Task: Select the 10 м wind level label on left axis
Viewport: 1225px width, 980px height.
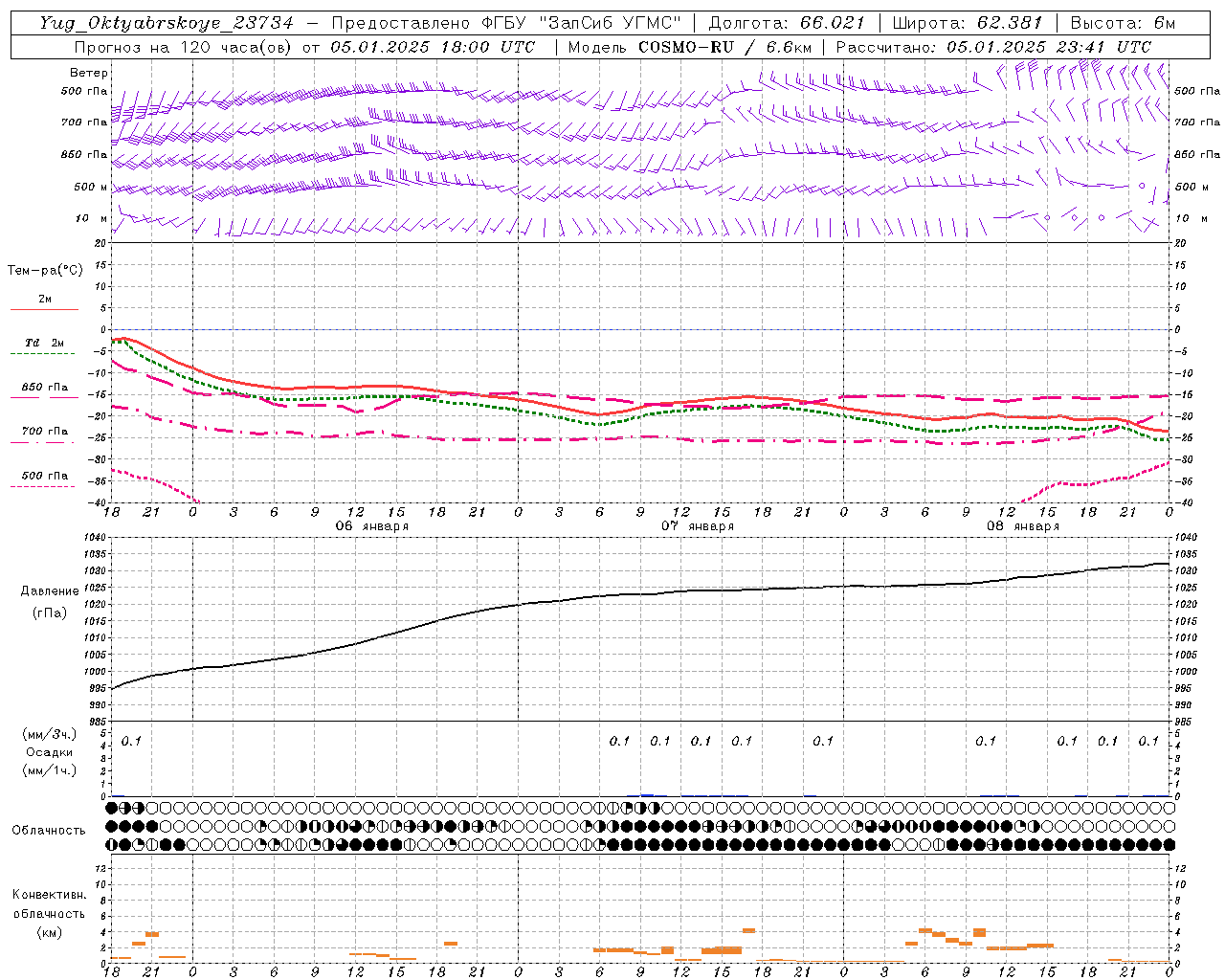Action: click(x=92, y=218)
